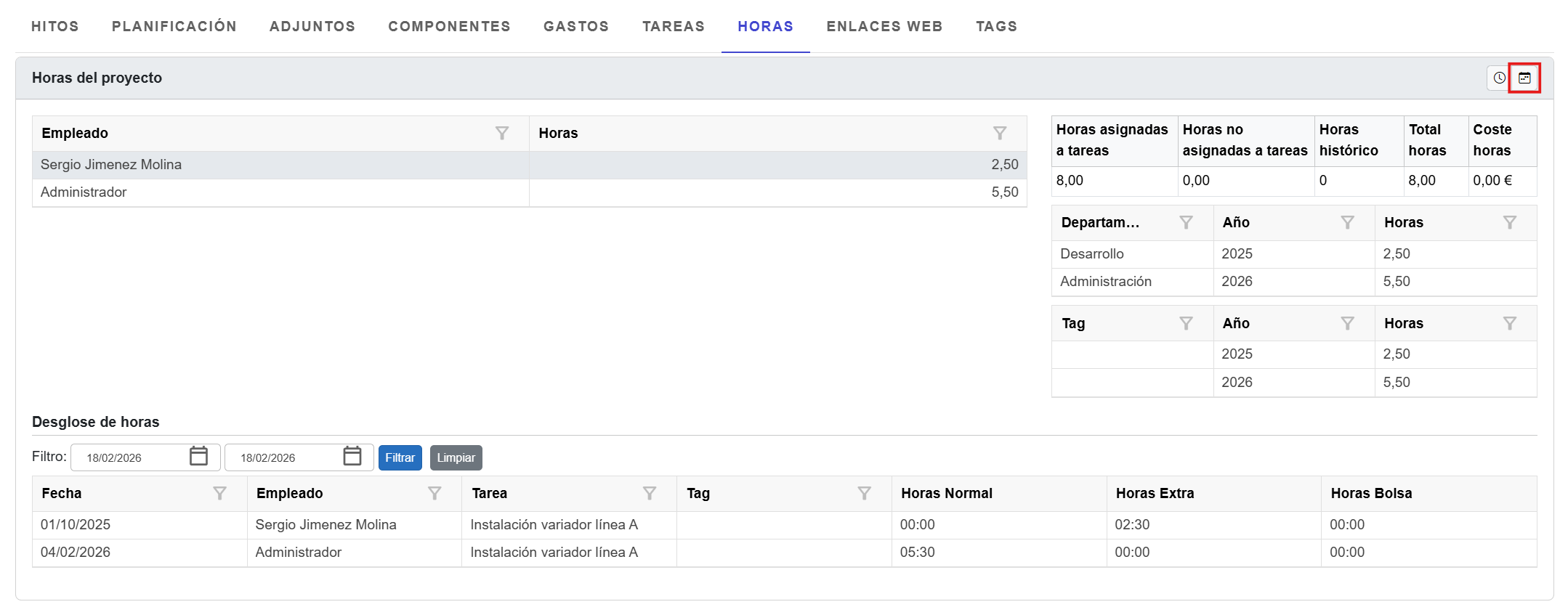Click the Limpiar button
Image resolution: width=1568 pixels, height=615 pixels.
tap(456, 458)
